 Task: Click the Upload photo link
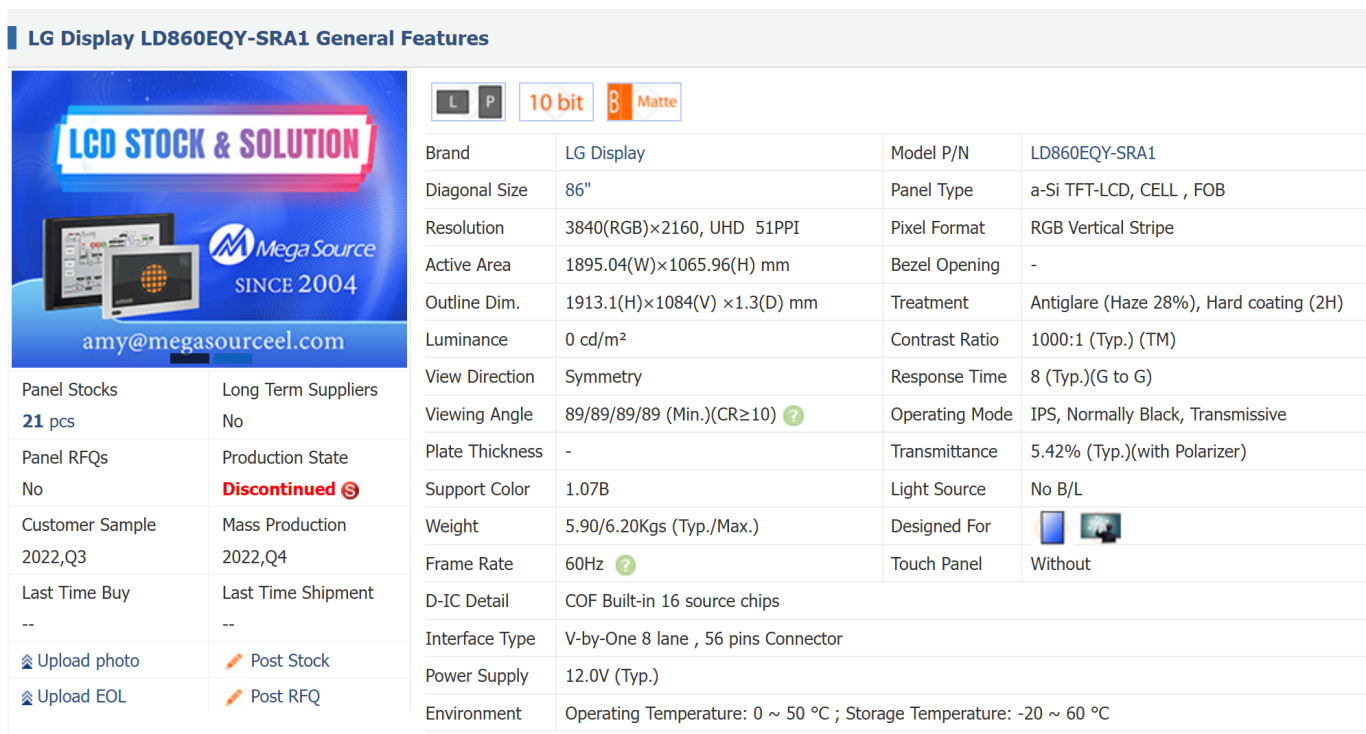coord(88,661)
